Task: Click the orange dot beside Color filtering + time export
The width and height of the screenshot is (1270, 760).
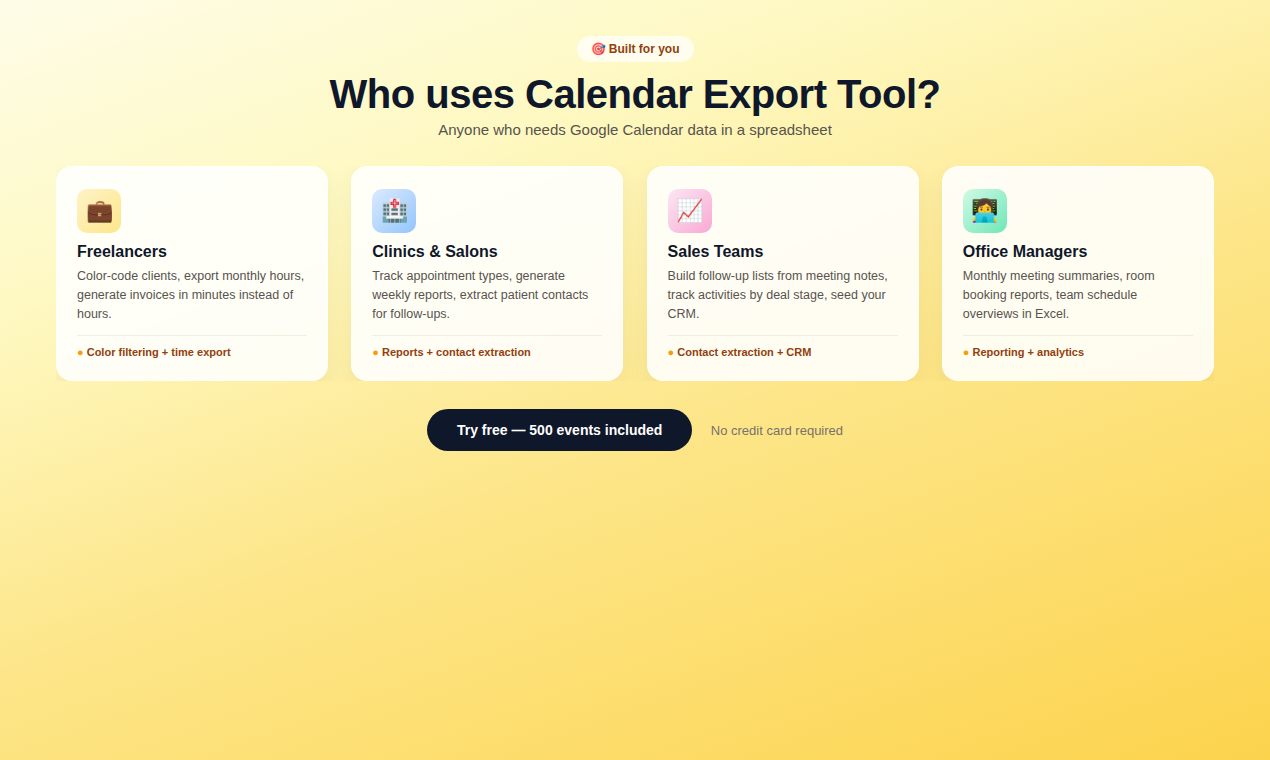Action: (79, 352)
